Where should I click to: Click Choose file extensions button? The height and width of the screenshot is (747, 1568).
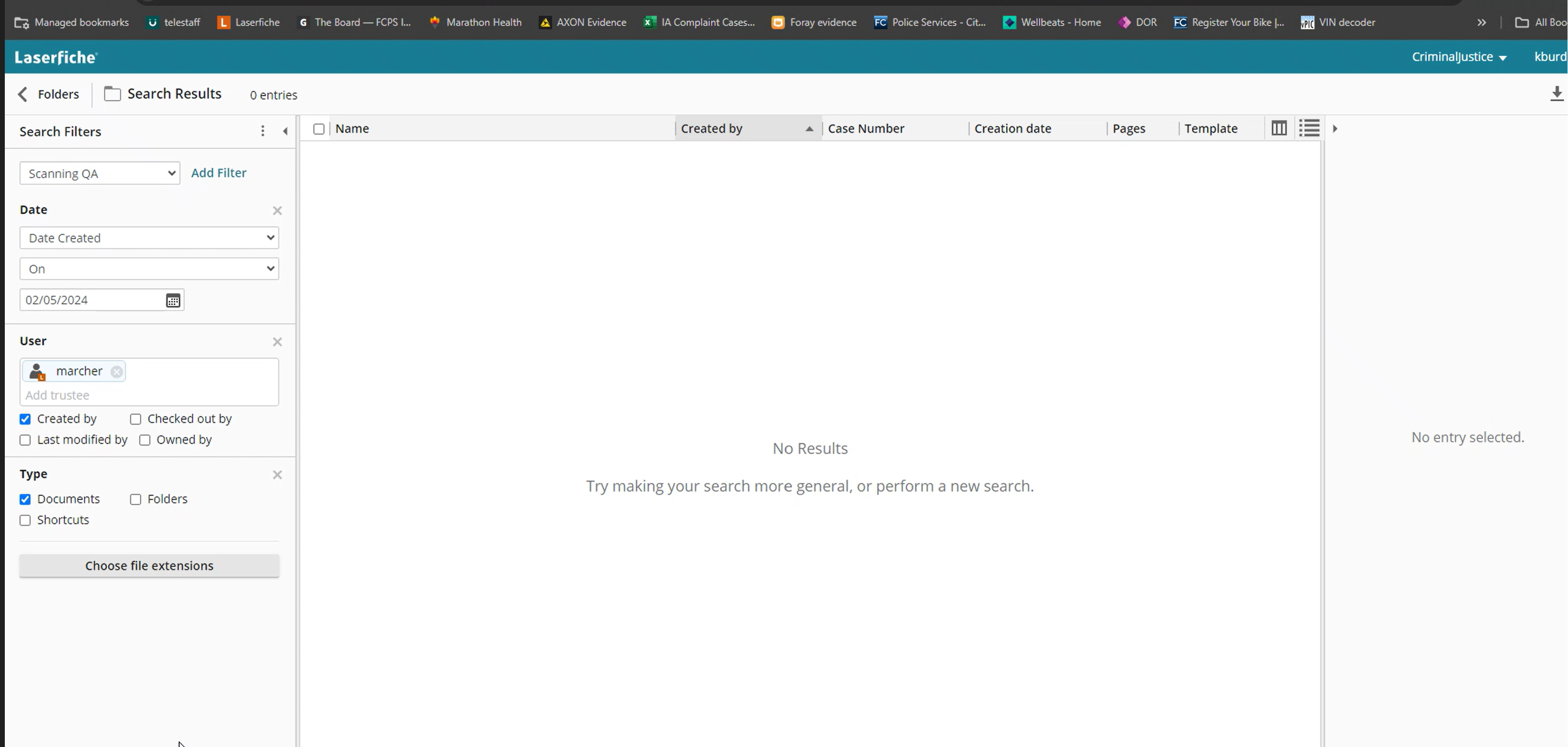(149, 566)
